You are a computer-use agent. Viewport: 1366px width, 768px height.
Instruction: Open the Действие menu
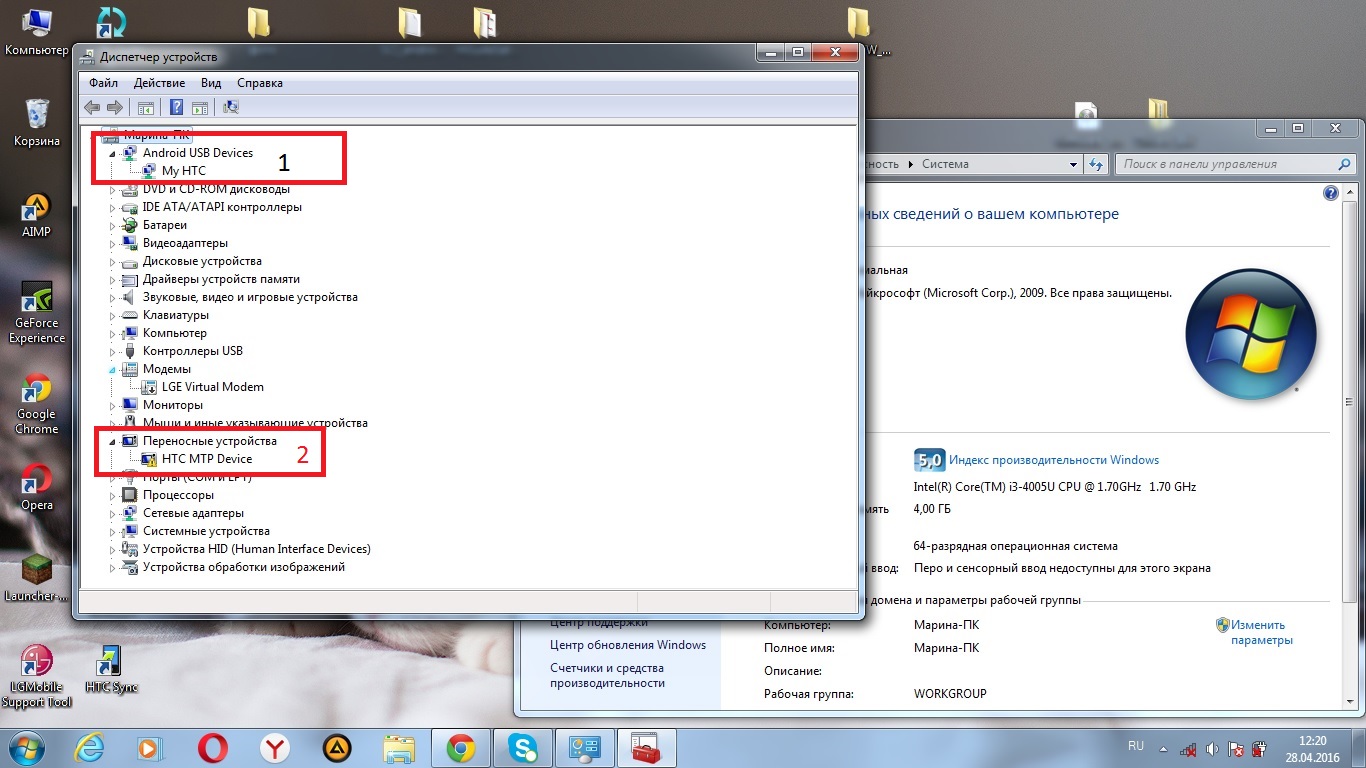pos(159,83)
